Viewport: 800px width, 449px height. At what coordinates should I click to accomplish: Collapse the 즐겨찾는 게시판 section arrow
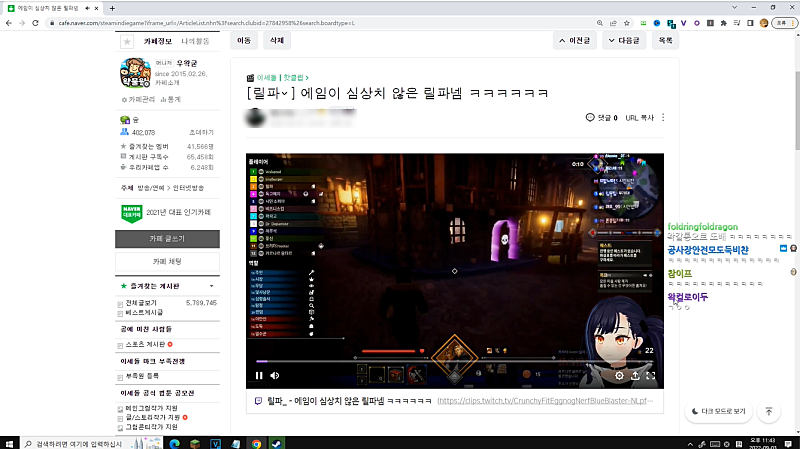pyautogui.click(x=212, y=286)
